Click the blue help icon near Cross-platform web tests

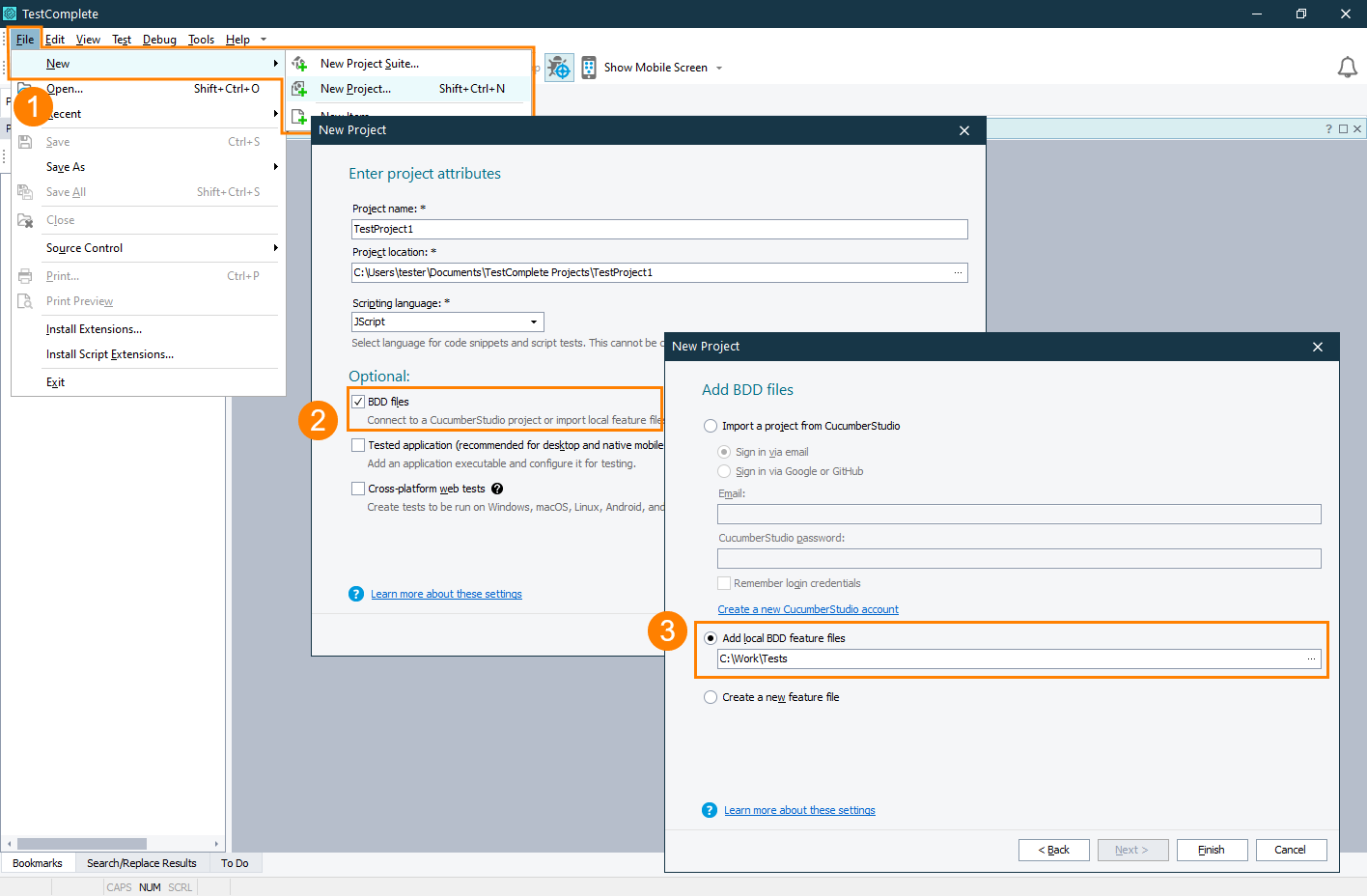(x=496, y=488)
